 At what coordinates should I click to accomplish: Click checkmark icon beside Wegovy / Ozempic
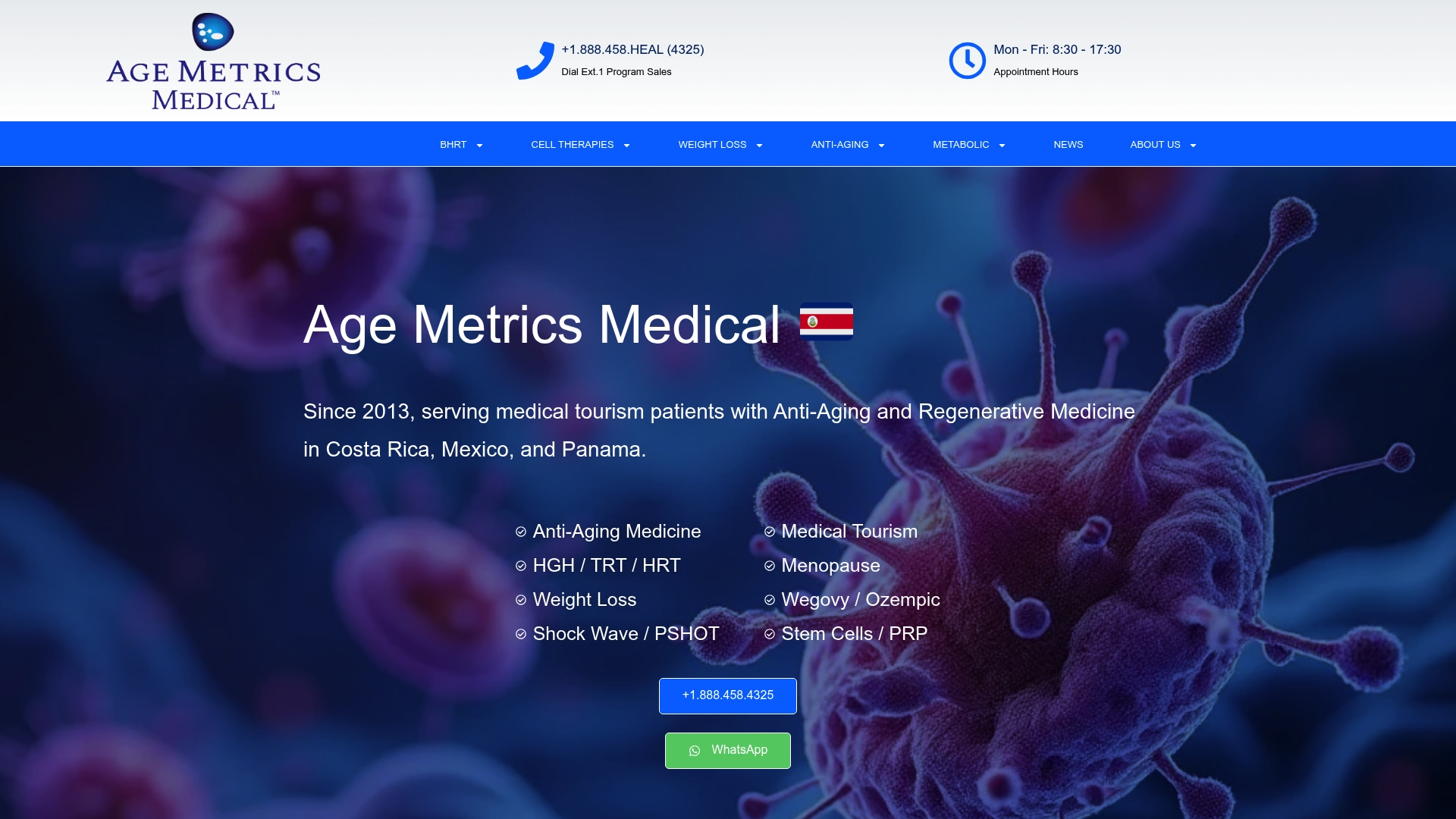coord(770,600)
